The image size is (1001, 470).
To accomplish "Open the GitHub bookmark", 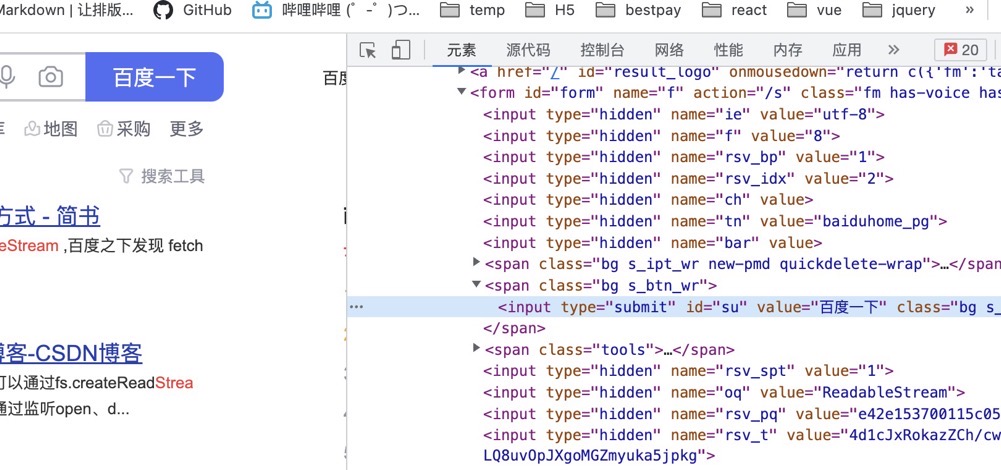I will coord(192,10).
